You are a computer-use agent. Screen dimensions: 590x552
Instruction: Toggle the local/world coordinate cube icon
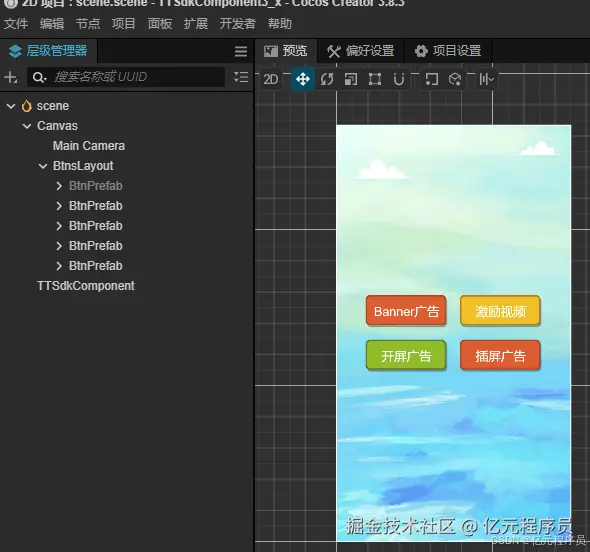[x=455, y=79]
